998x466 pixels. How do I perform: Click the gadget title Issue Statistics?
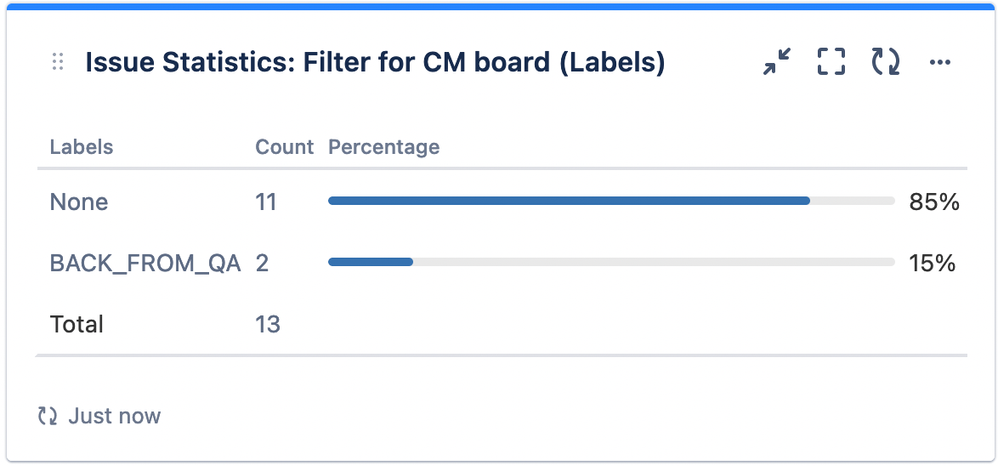[x=375, y=63]
